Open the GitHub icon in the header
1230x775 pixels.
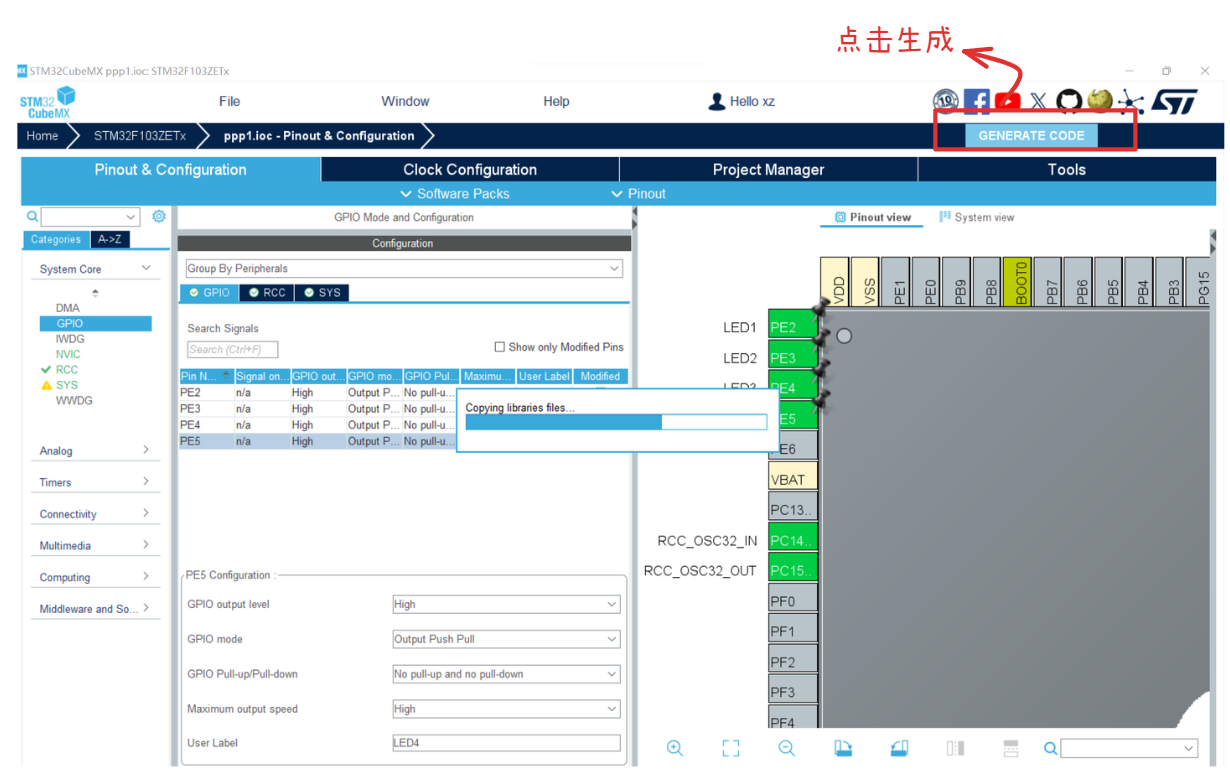[1069, 101]
